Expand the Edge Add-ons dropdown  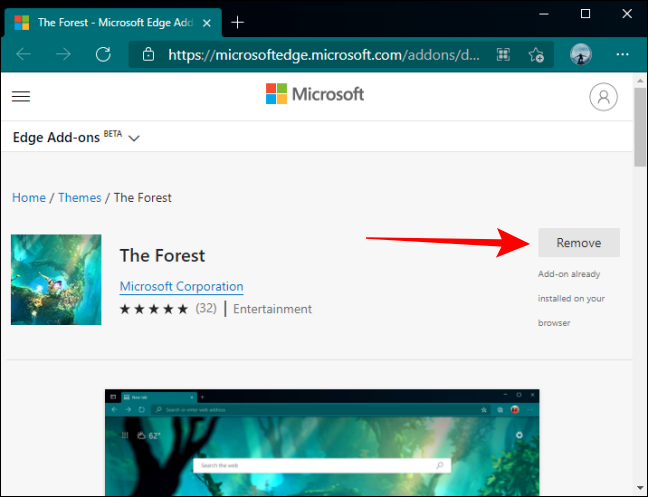pos(134,138)
